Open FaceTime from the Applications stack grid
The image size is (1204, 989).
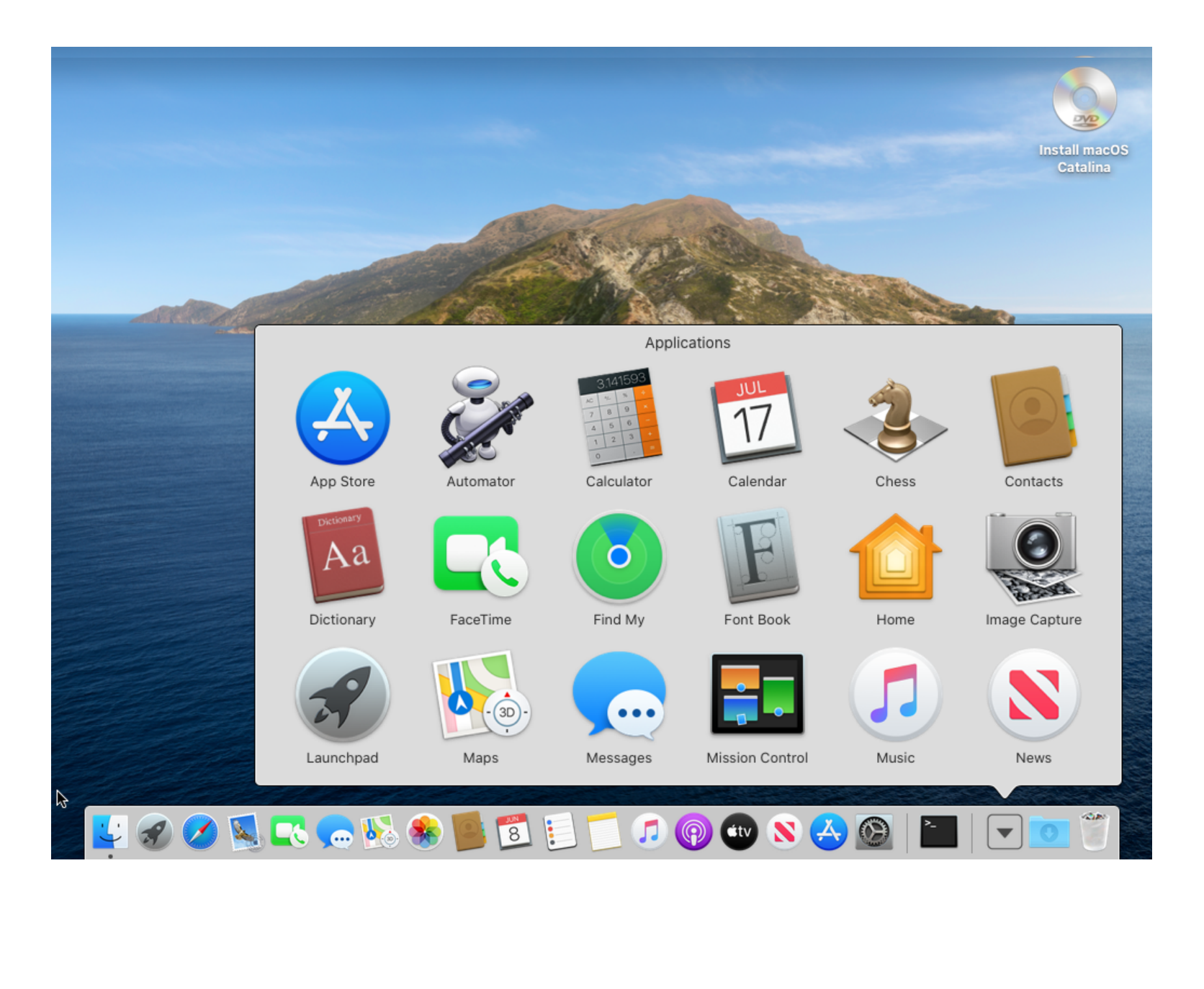(x=481, y=556)
